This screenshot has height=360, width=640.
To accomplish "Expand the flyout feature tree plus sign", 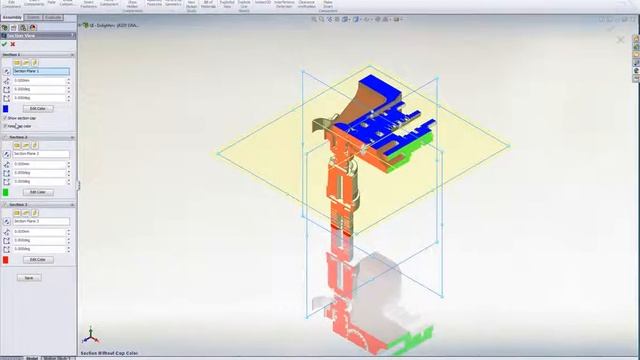I will 80,25.
